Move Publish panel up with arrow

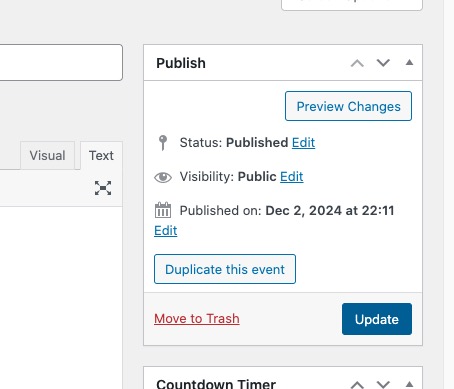pyautogui.click(x=357, y=63)
